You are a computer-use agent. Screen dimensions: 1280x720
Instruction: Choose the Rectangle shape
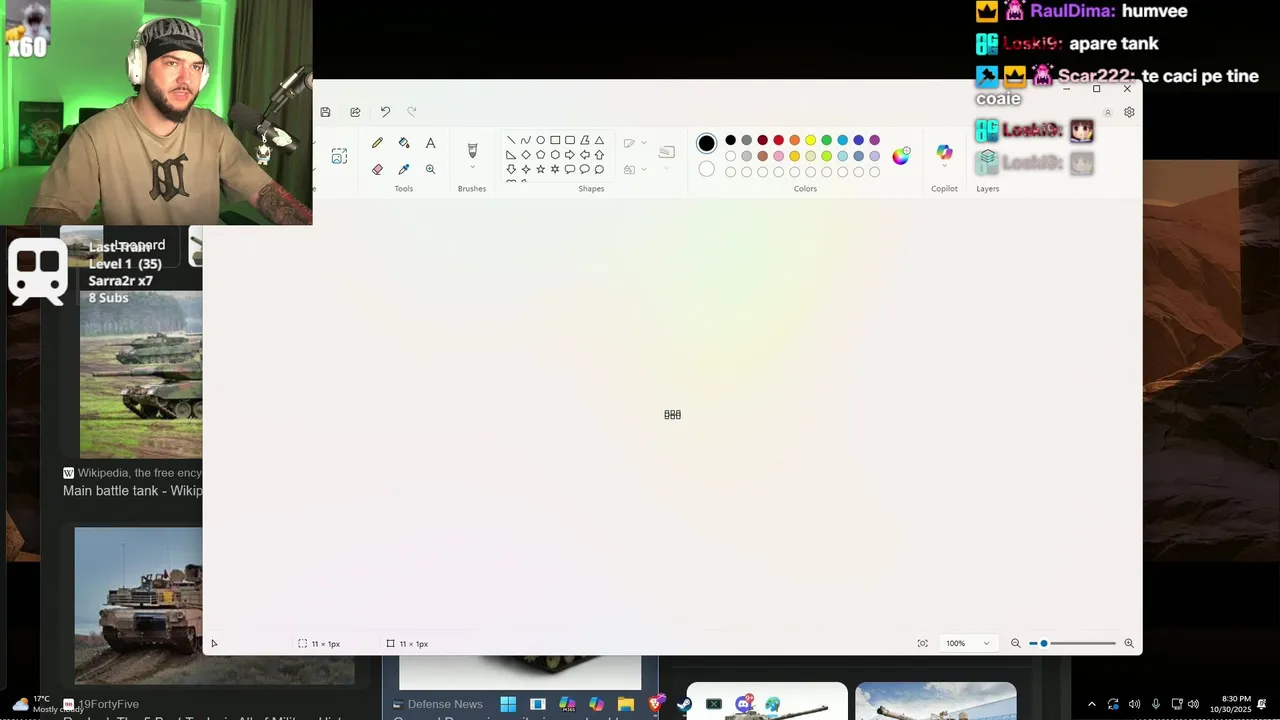click(555, 140)
